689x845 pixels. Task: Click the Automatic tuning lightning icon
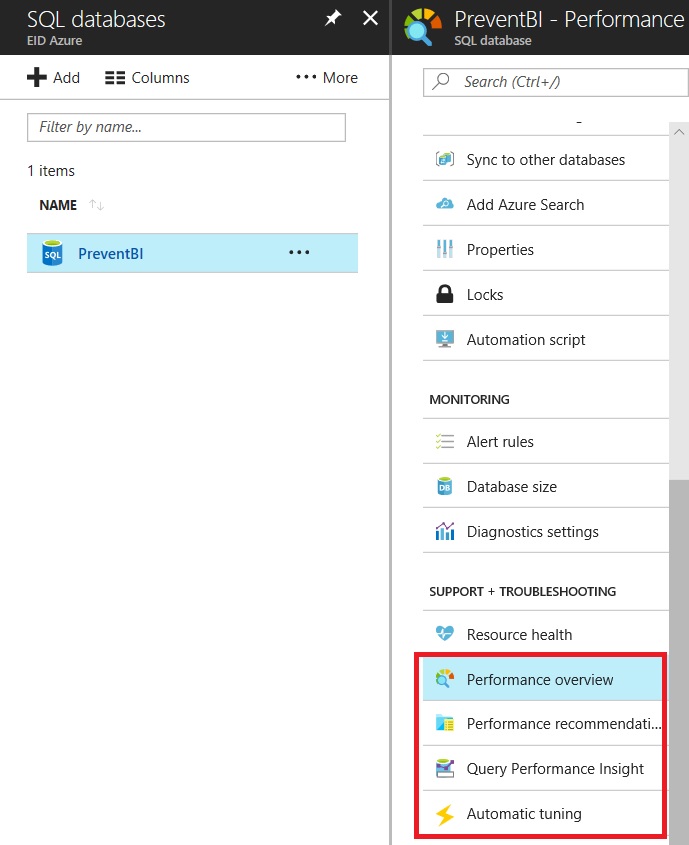click(x=444, y=814)
